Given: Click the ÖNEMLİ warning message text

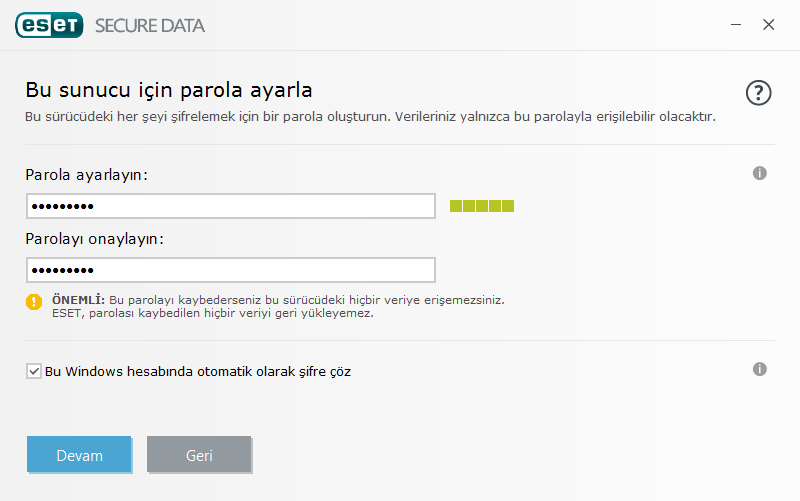Looking at the screenshot, I should (x=278, y=306).
